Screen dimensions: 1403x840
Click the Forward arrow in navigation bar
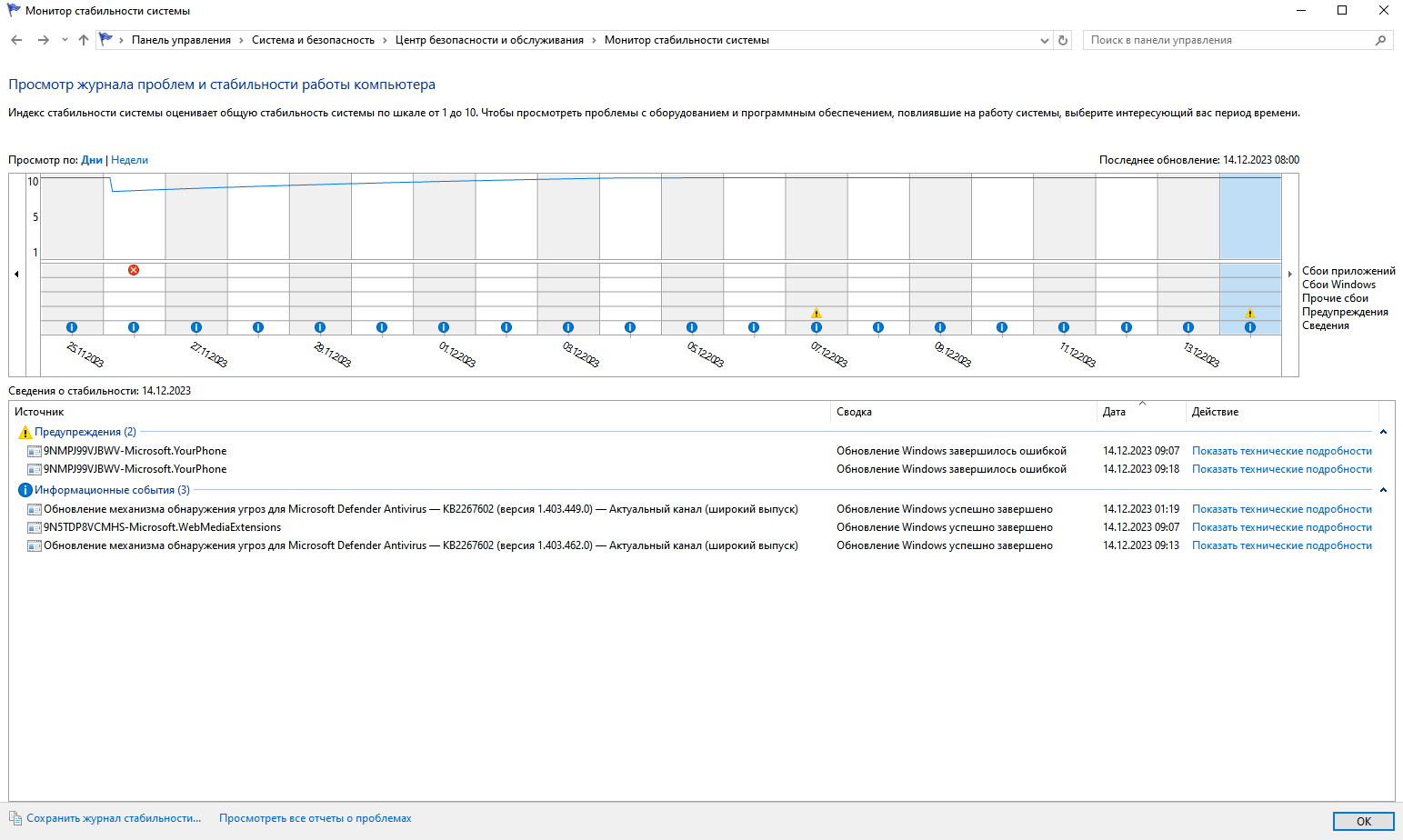pos(43,40)
